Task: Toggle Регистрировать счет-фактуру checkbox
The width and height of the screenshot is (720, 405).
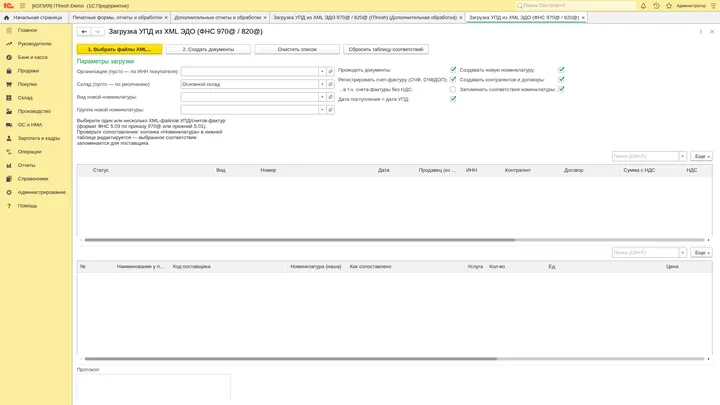Action: coord(453,79)
